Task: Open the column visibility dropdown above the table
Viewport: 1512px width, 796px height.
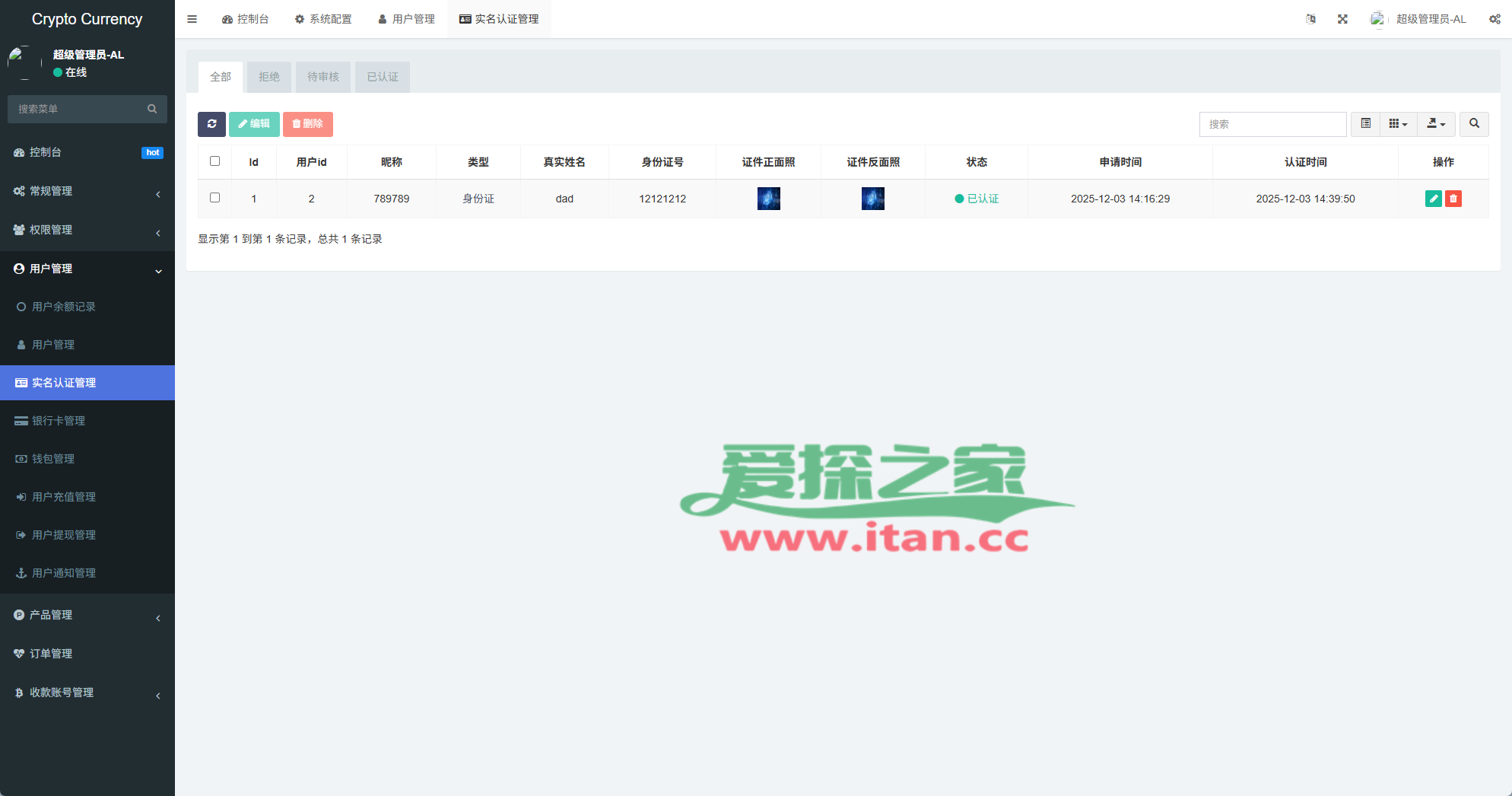Action: [x=1398, y=124]
